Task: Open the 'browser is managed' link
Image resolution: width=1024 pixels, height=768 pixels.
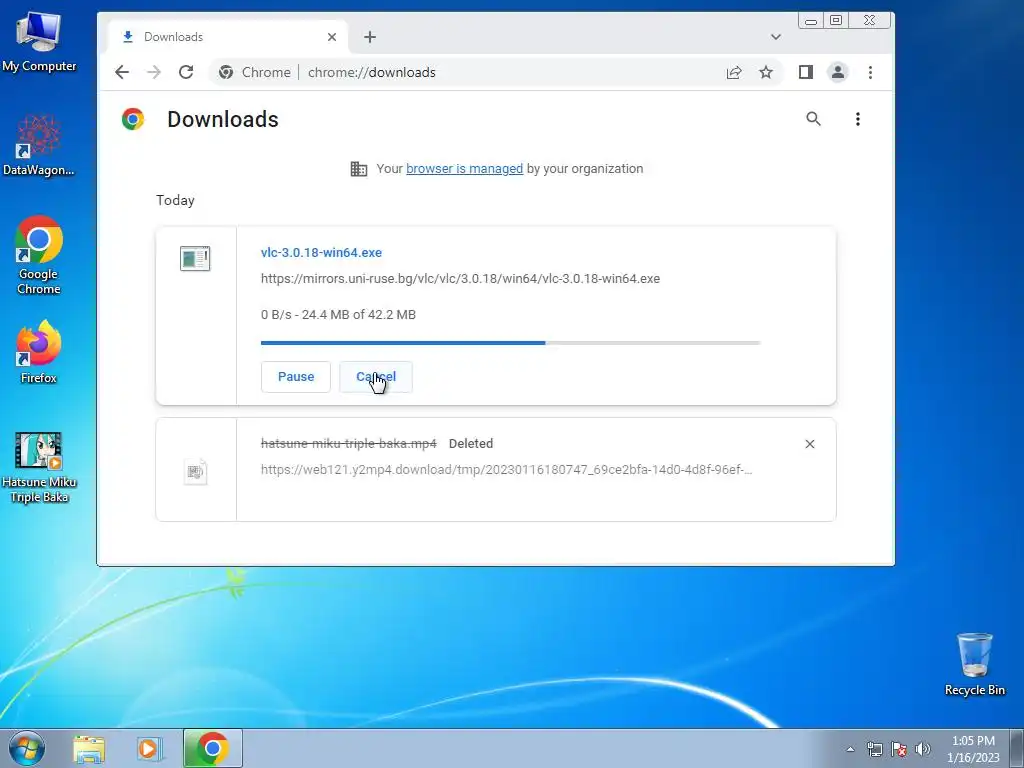Action: pyautogui.click(x=464, y=168)
